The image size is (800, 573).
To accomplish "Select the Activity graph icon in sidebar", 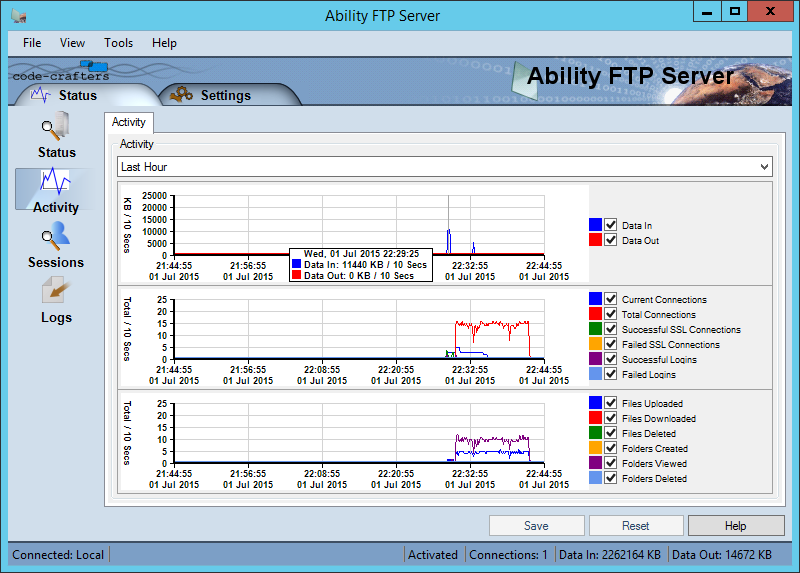I will (55, 182).
